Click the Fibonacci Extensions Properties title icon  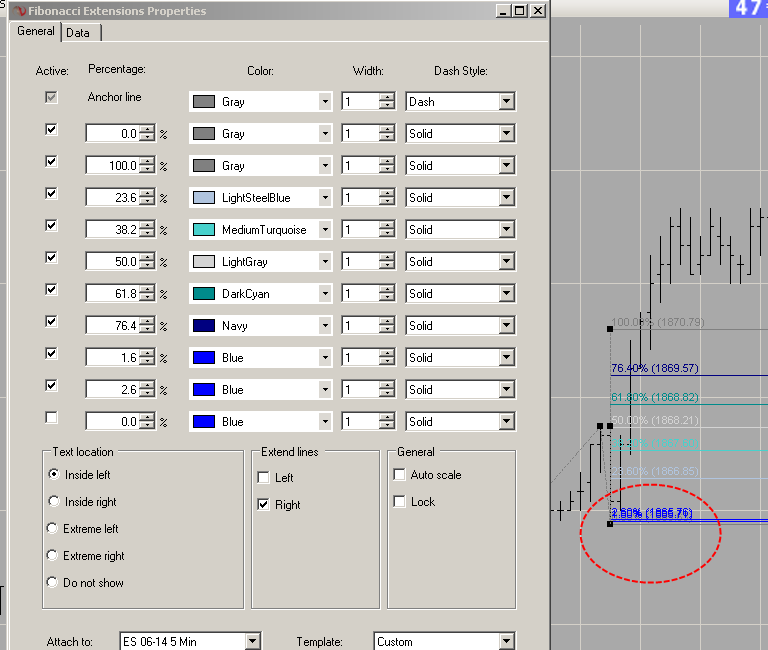click(x=20, y=11)
